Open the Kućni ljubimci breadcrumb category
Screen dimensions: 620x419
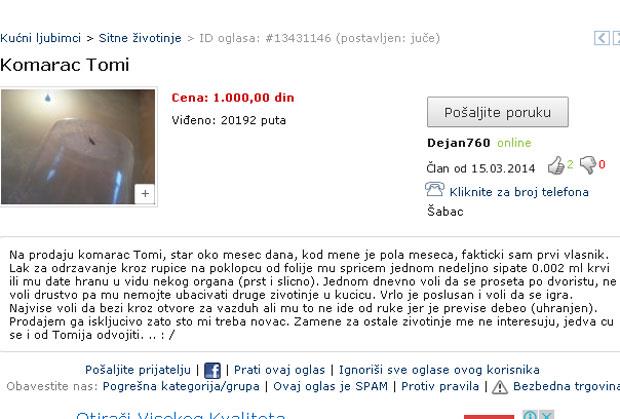tap(40, 38)
